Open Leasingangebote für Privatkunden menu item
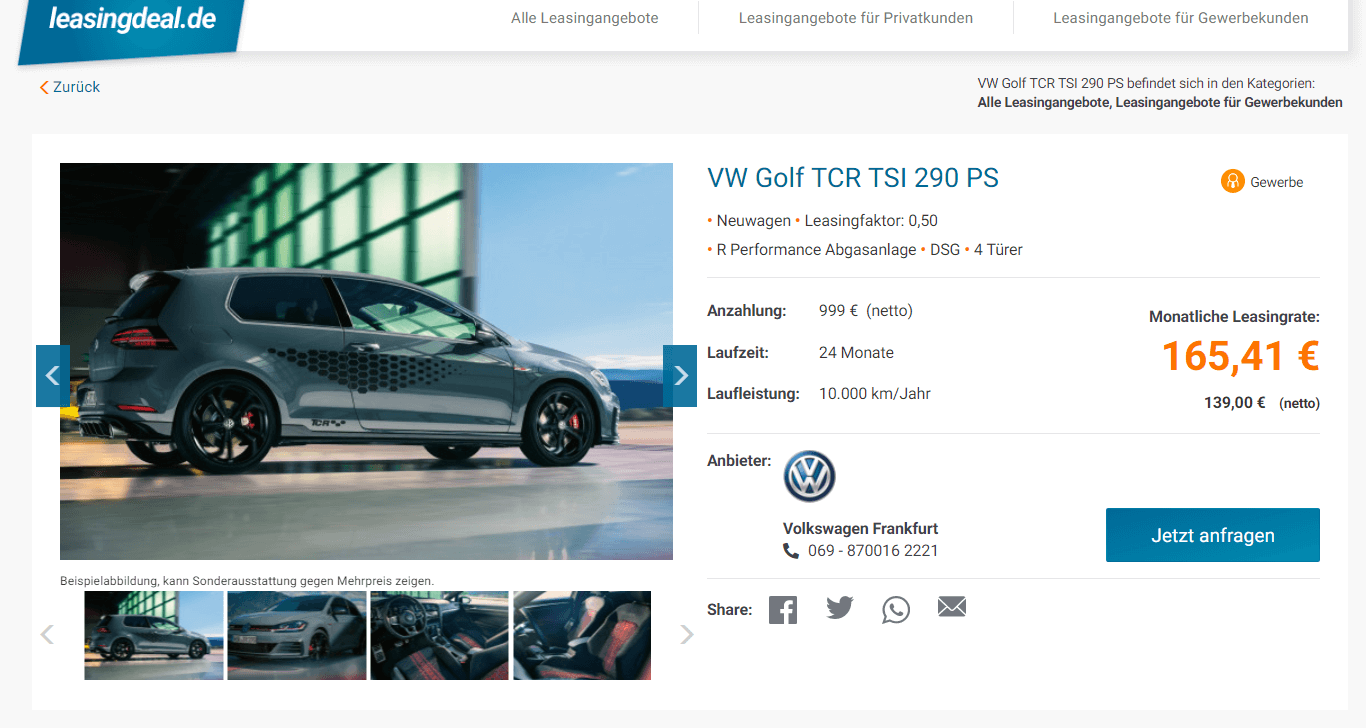This screenshot has width=1366, height=728. point(856,18)
